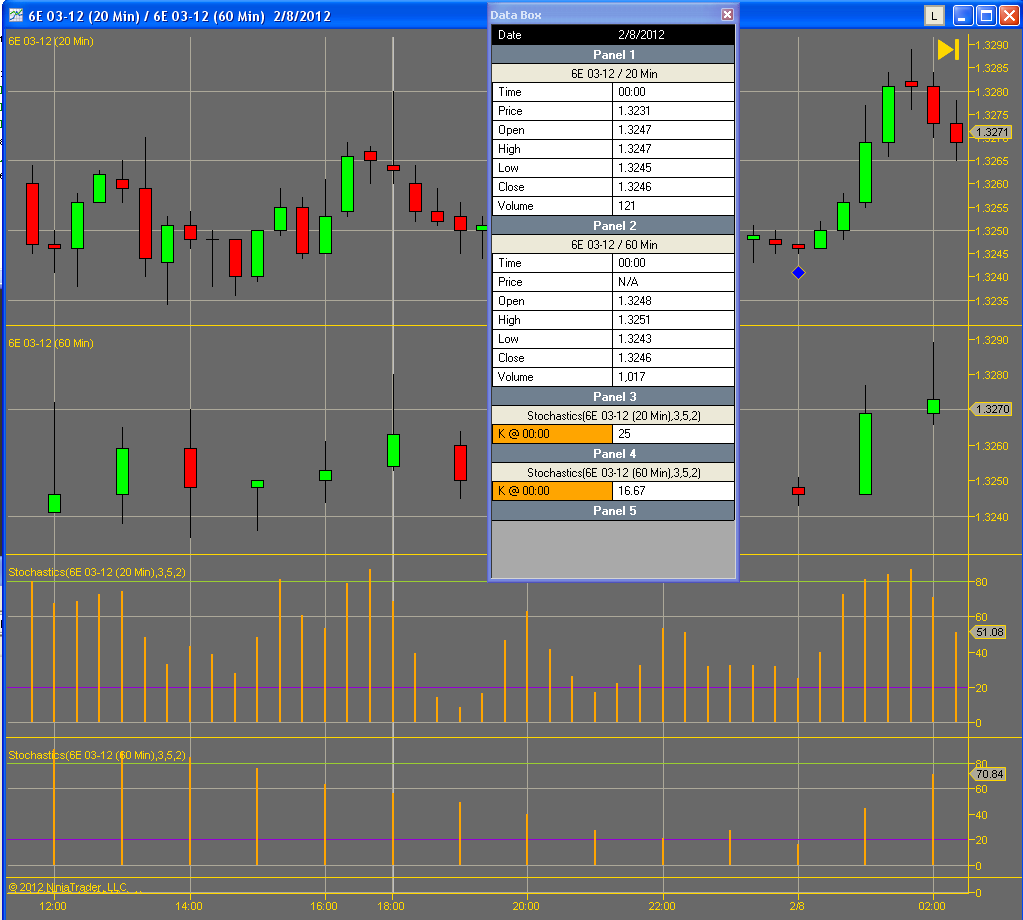Click the Panel 2 Volume value 1,017
The image size is (1023, 920).
click(673, 377)
